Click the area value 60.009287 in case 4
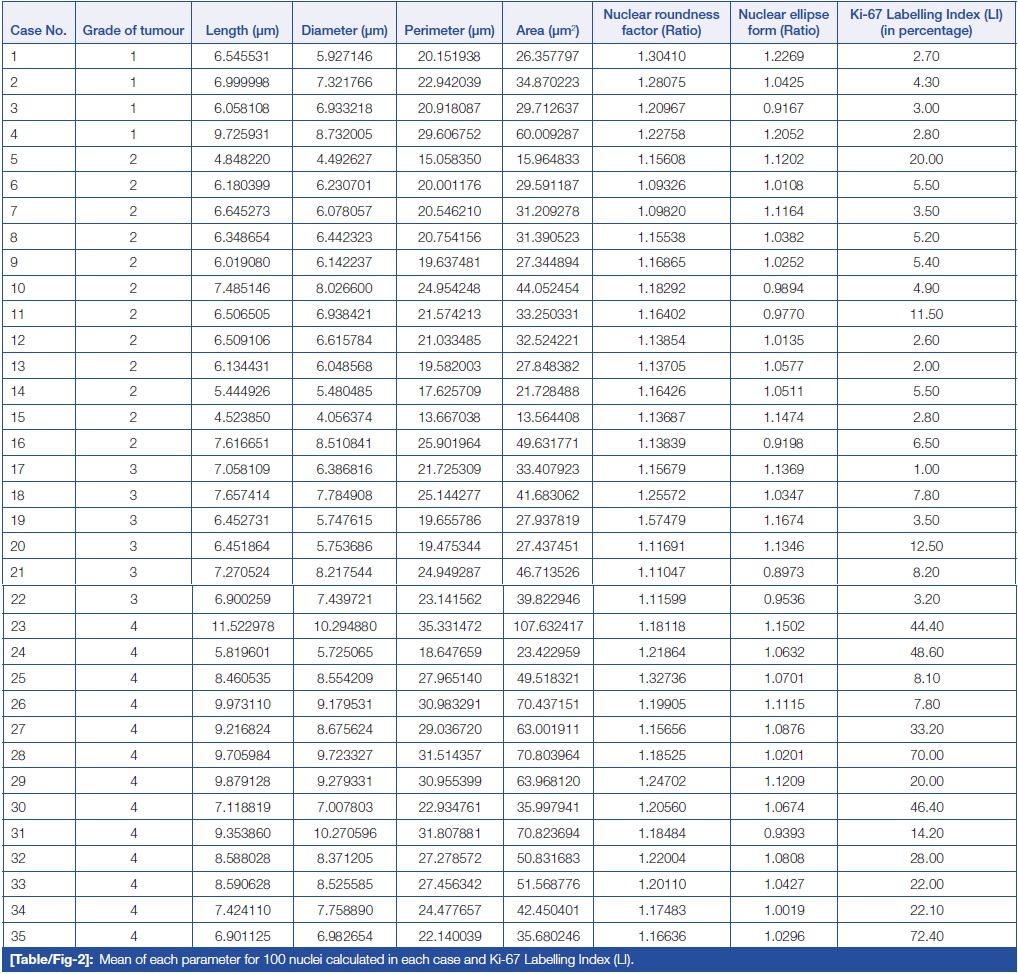 pyautogui.click(x=546, y=133)
